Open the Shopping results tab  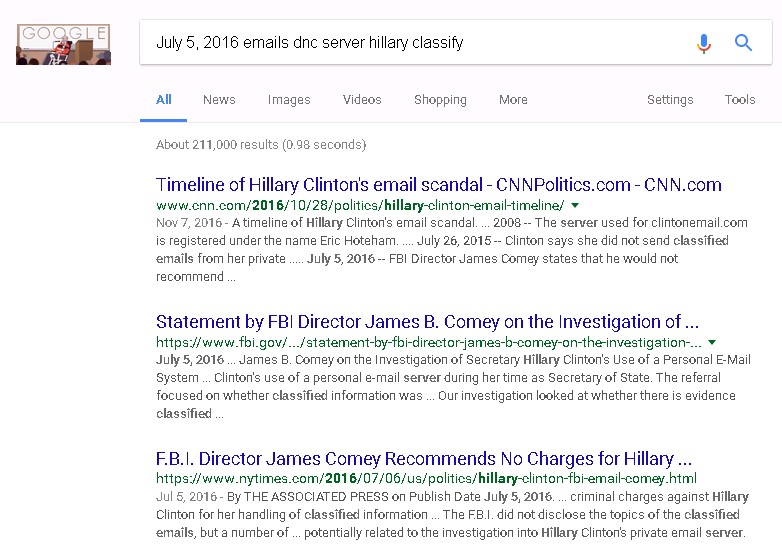tap(440, 99)
